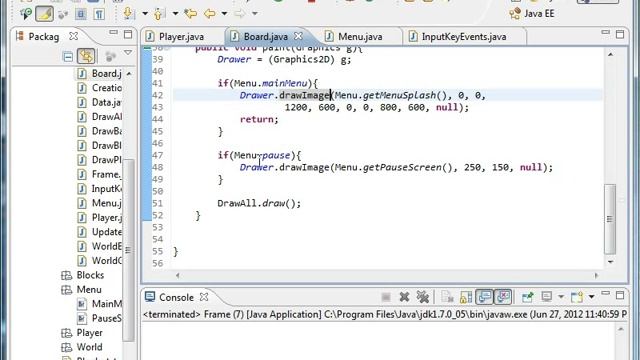Open the Open Console dropdown arrow

point(591,297)
